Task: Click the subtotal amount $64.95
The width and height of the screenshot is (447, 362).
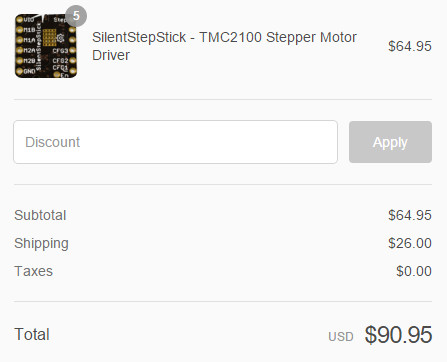Action: click(410, 215)
